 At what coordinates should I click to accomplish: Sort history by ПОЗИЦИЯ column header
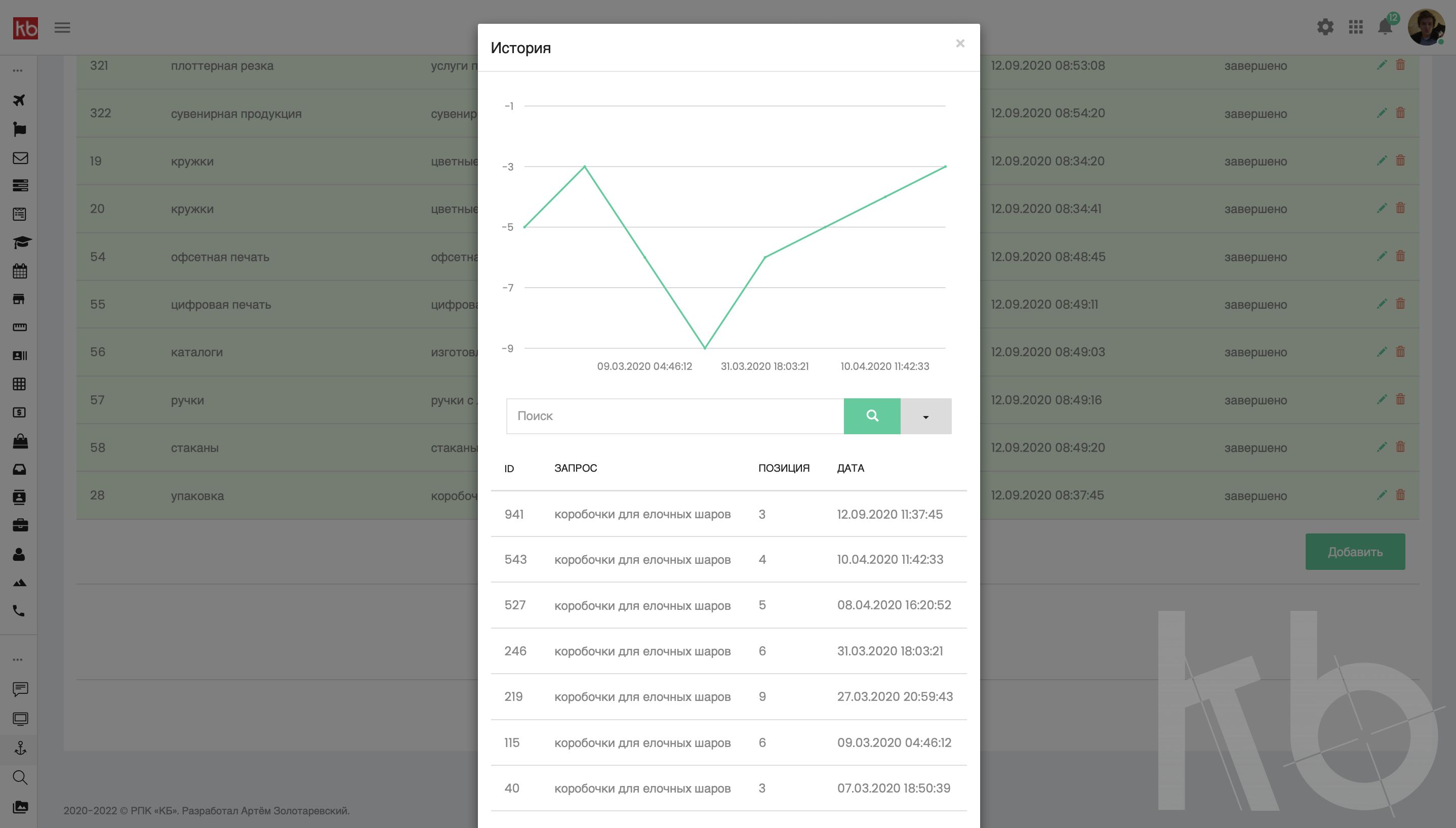pos(784,468)
